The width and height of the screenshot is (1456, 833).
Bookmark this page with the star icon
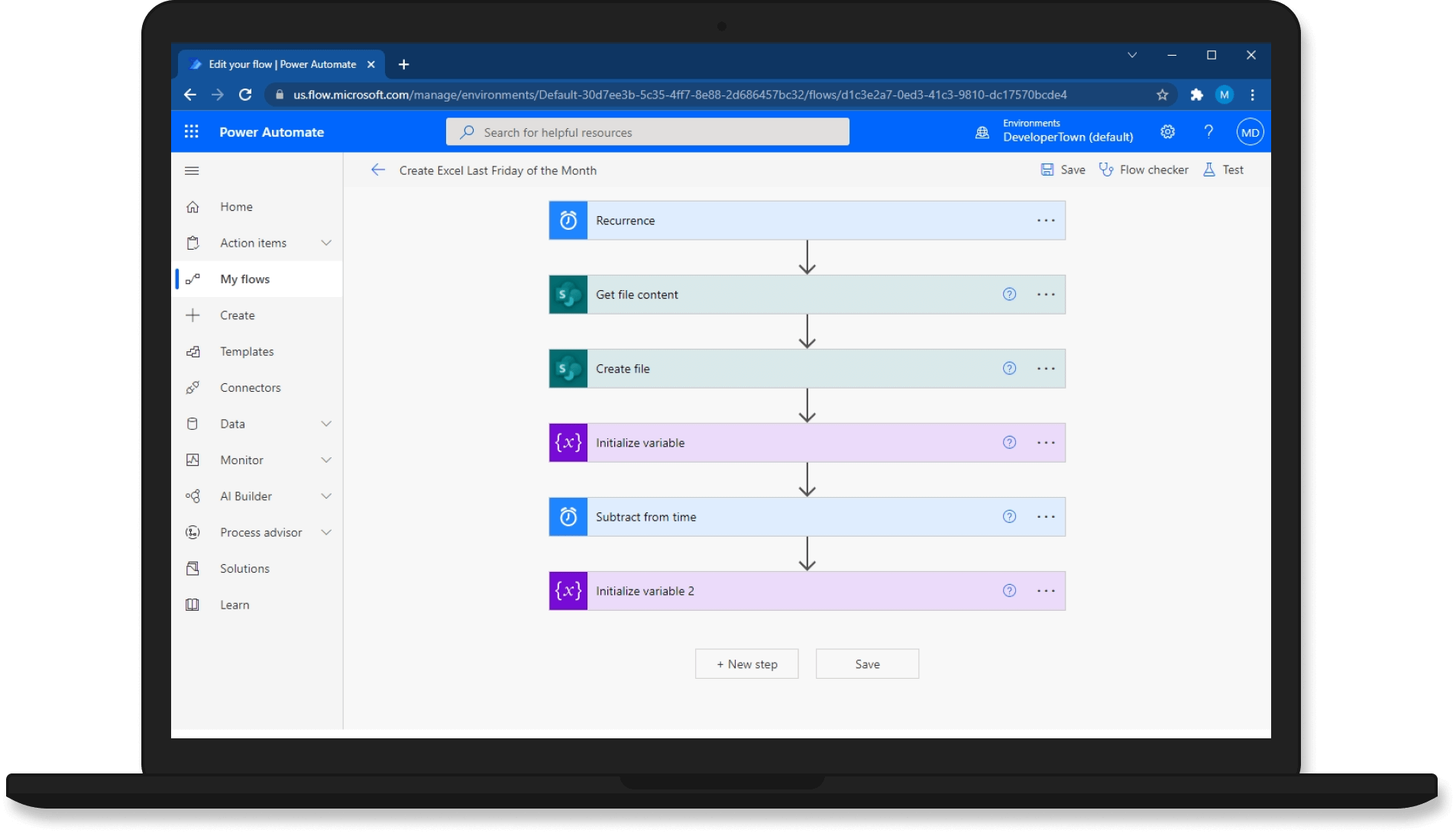coord(1162,95)
